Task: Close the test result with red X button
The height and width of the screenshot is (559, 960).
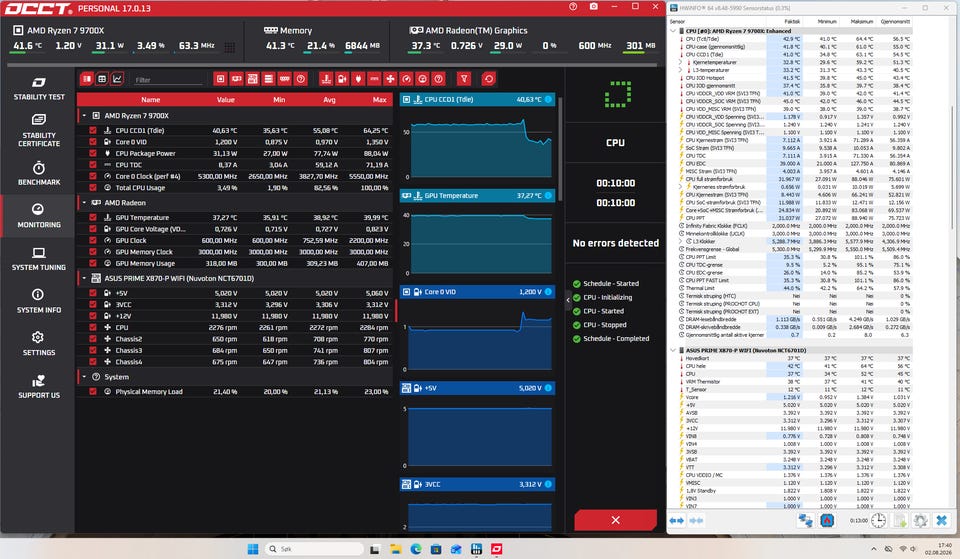Action: (615, 520)
